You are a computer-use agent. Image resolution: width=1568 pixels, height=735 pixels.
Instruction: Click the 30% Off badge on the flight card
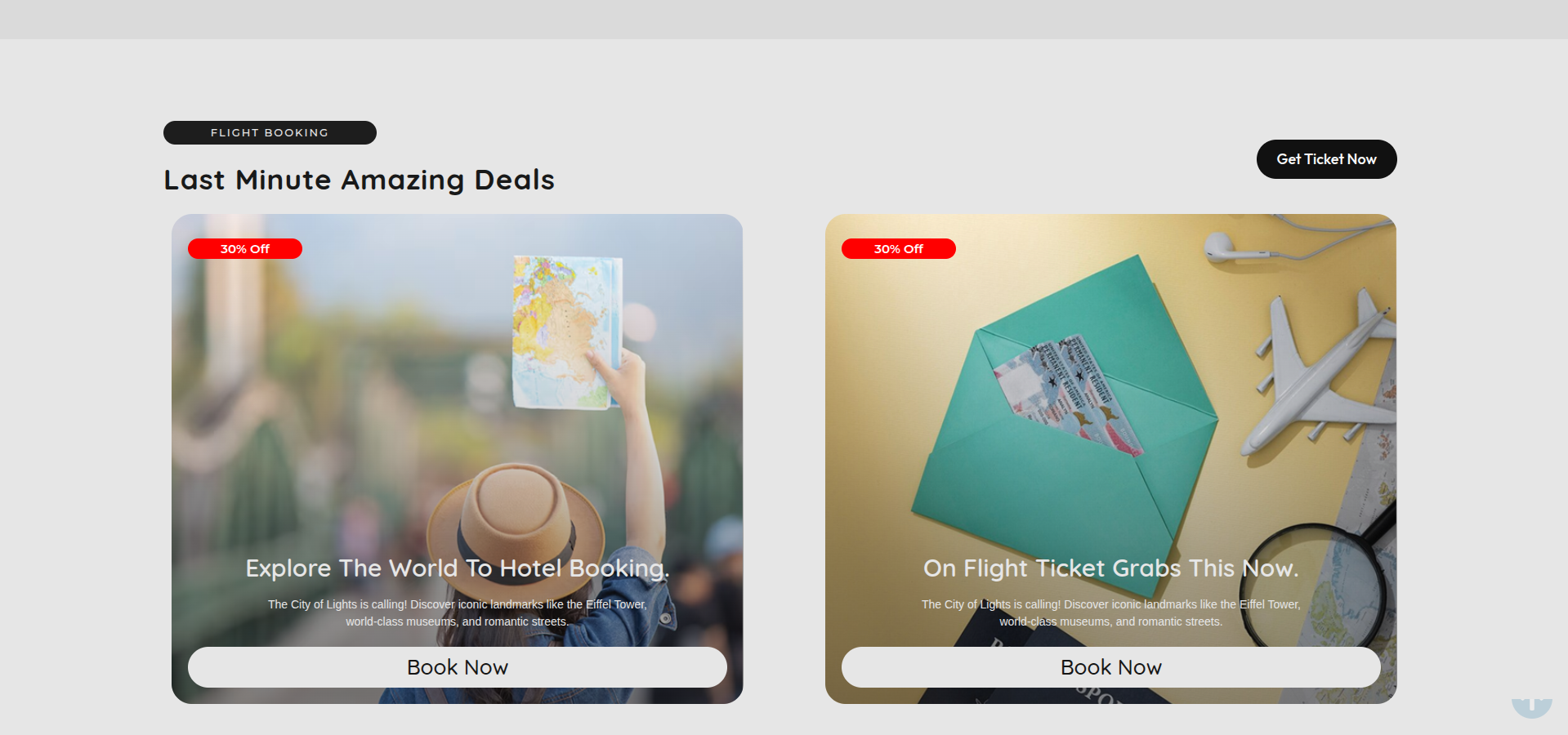tap(898, 249)
